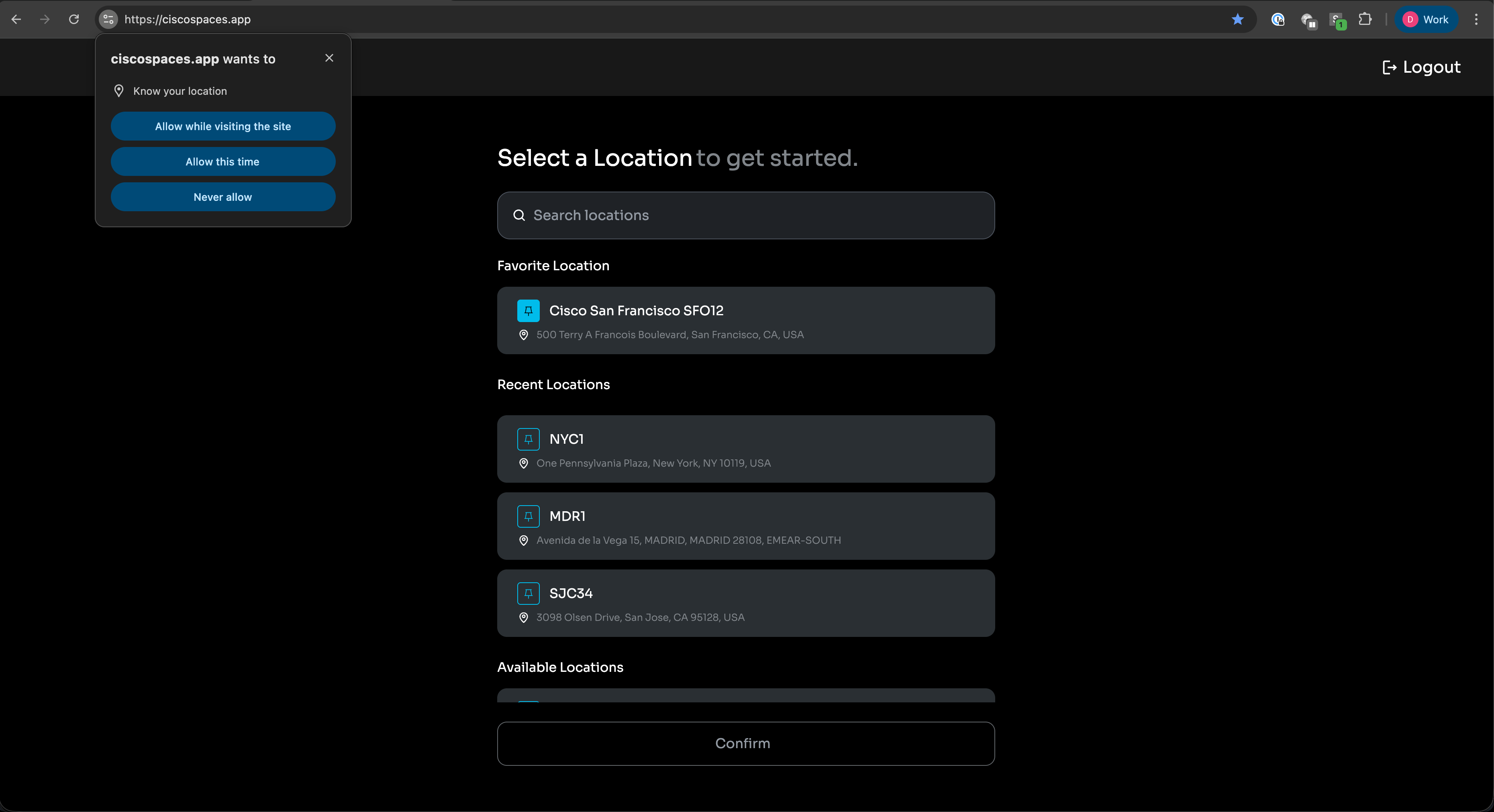Click the search magnifier icon
Screen dimensions: 1494x812
(519, 215)
